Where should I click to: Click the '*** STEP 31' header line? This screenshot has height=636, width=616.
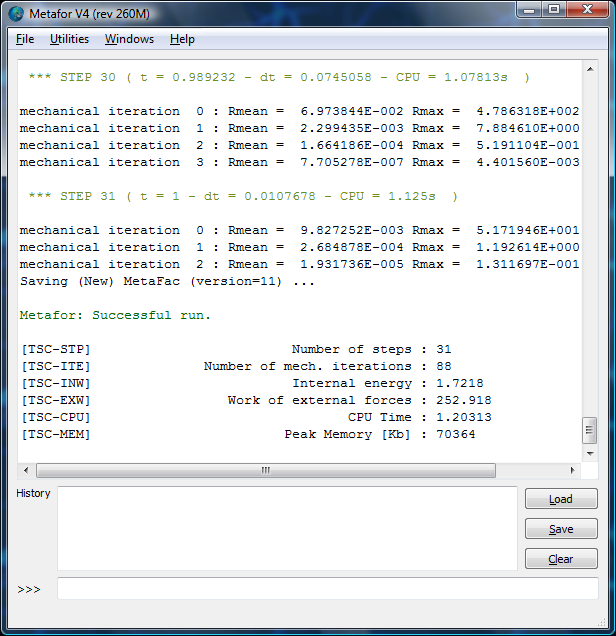click(243, 196)
